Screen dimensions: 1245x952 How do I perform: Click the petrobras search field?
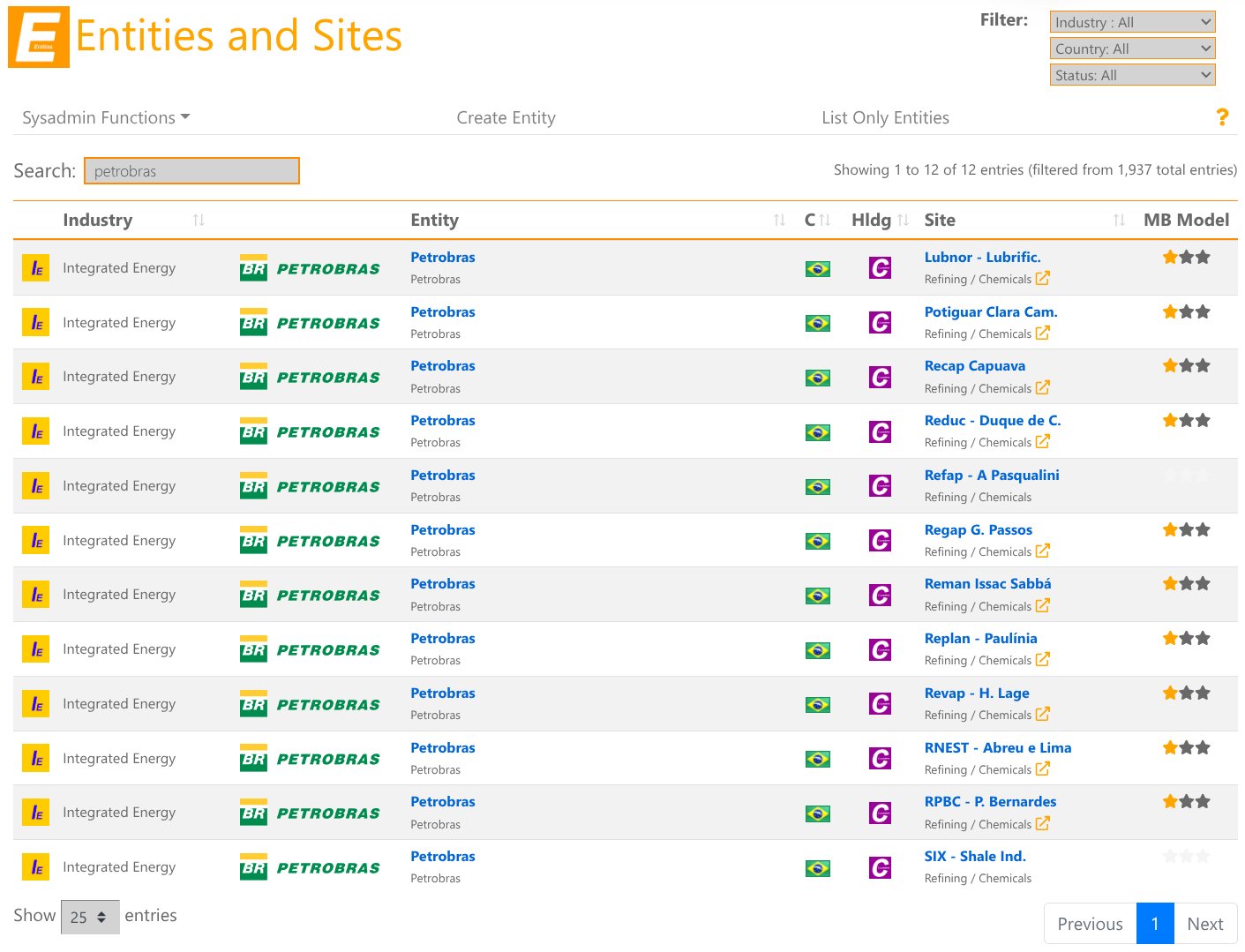[191, 170]
